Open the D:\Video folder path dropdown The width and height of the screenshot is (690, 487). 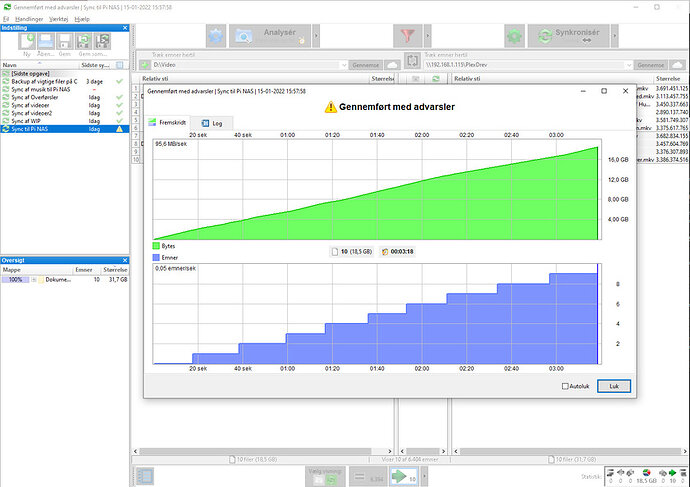click(x=344, y=65)
